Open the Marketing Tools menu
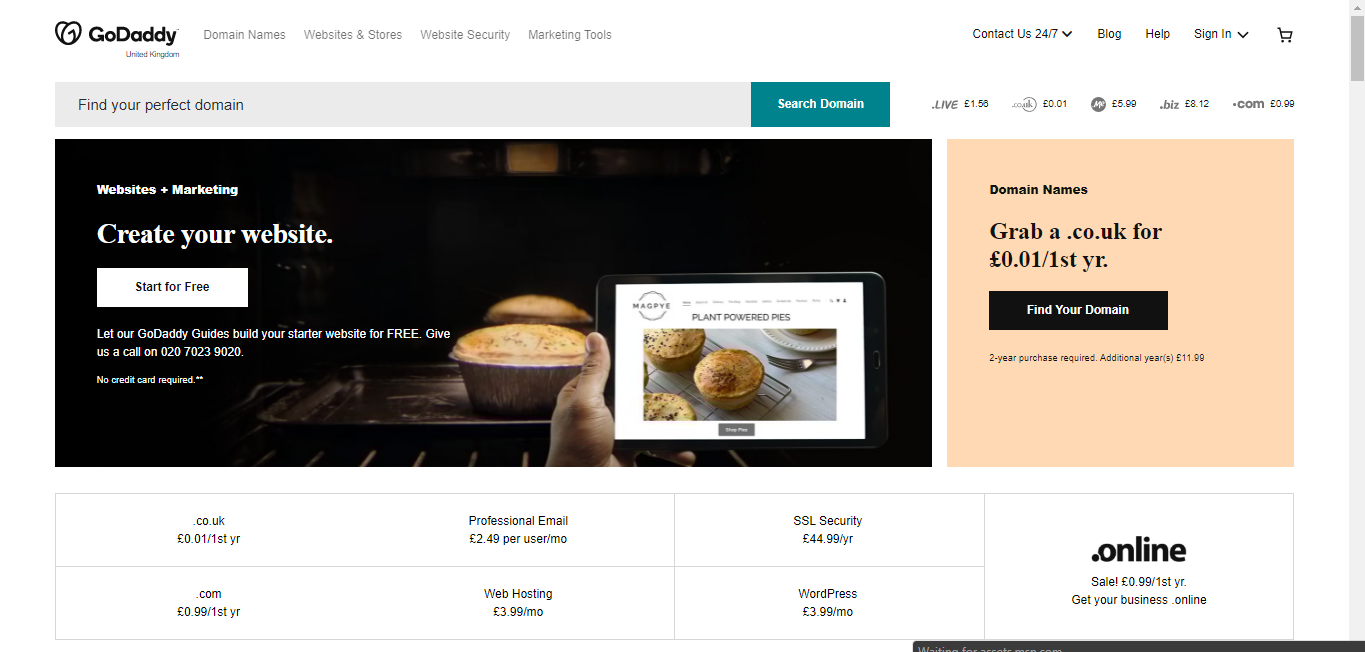 (570, 35)
